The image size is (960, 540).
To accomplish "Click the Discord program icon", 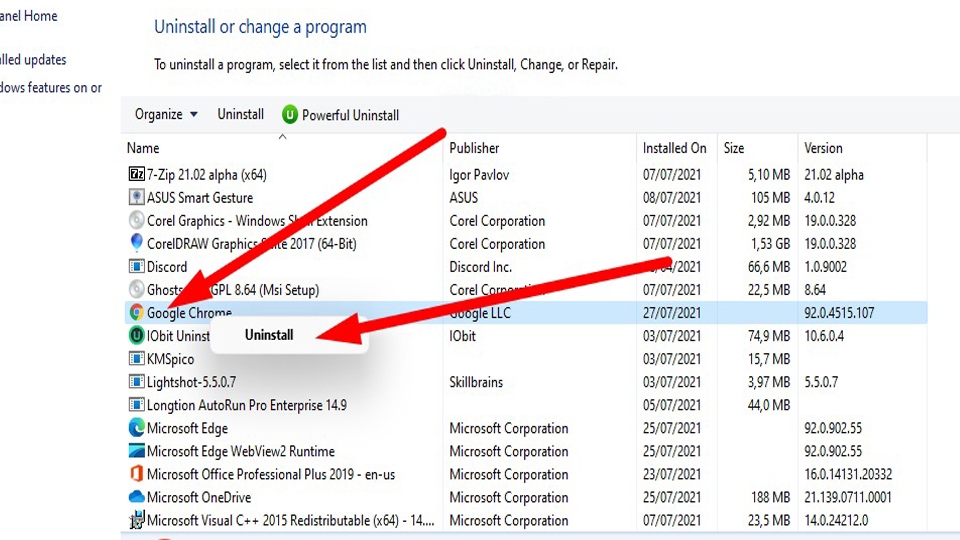I will 136,266.
